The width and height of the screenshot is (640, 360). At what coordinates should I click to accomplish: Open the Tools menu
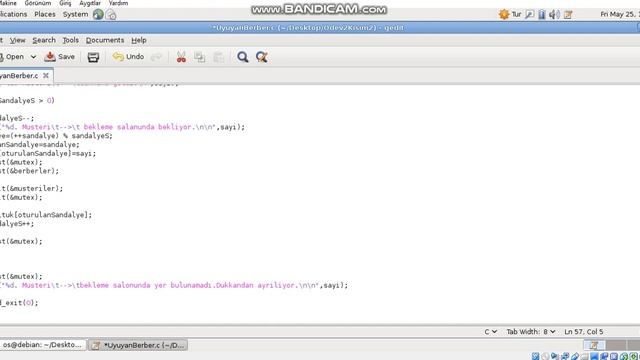[70, 40]
